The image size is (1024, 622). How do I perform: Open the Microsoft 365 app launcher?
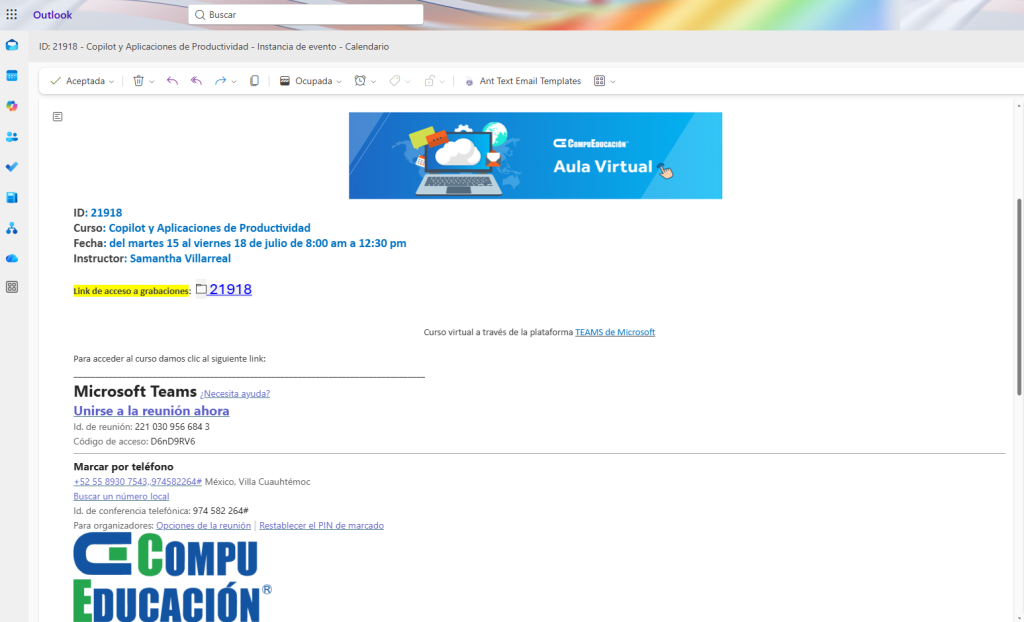pos(12,15)
